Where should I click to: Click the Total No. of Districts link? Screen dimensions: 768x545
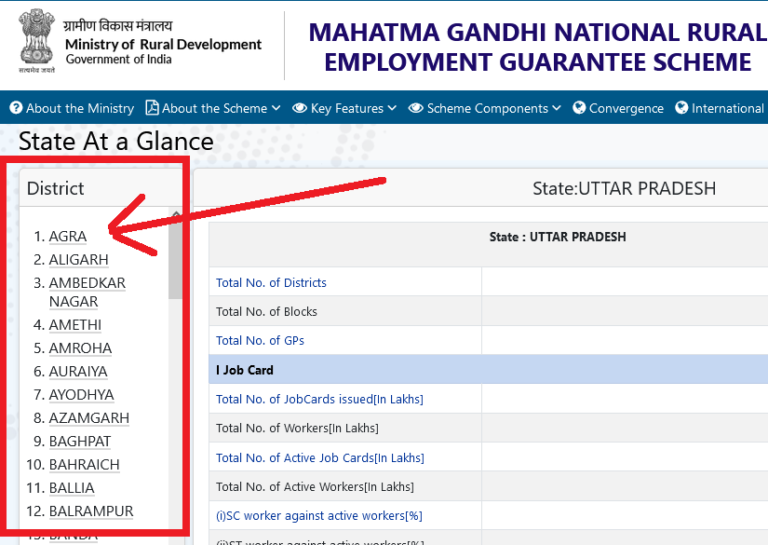tap(271, 283)
